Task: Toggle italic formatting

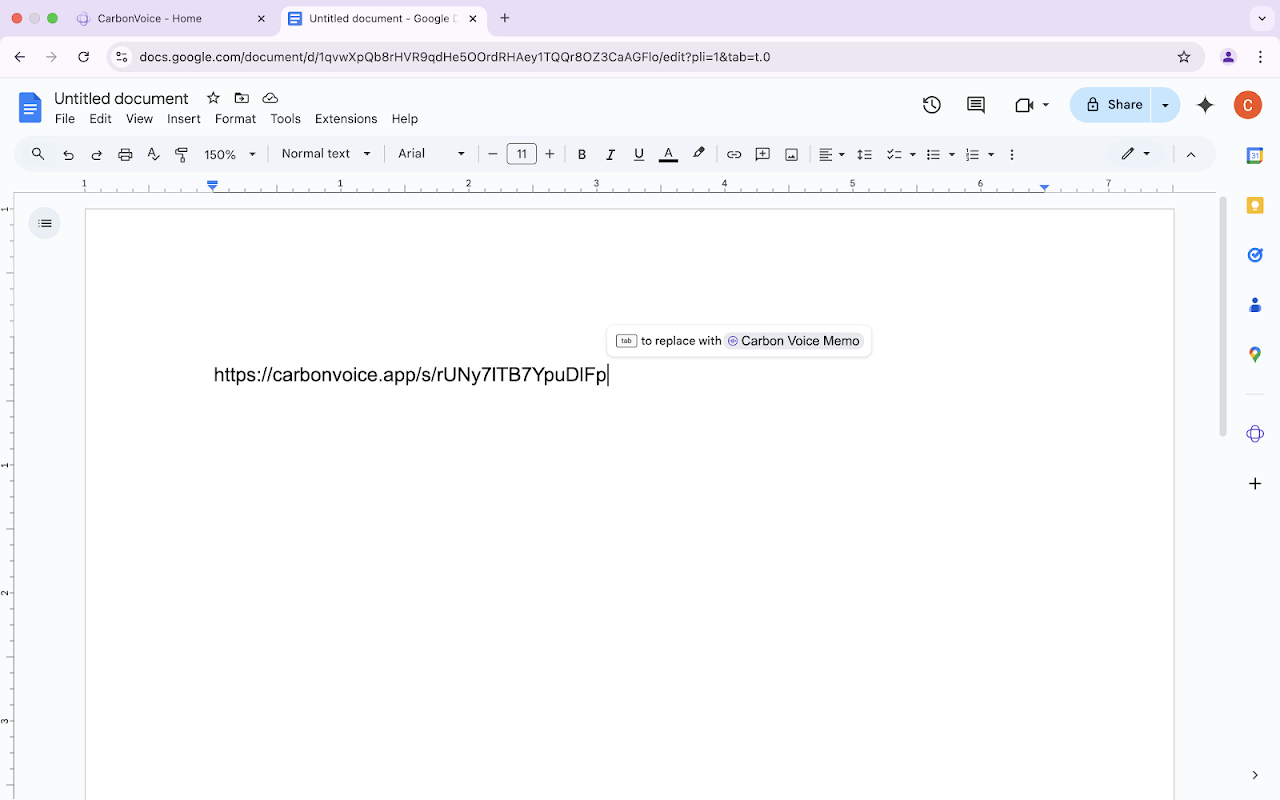Action: pos(610,154)
